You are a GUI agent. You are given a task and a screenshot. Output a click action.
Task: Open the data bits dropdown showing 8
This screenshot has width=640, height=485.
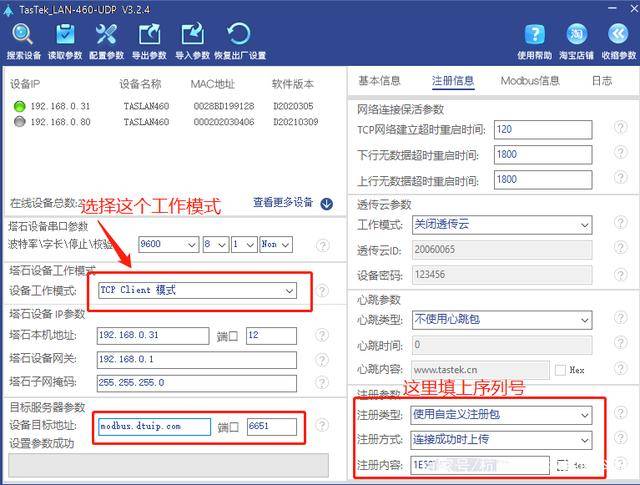pos(216,244)
